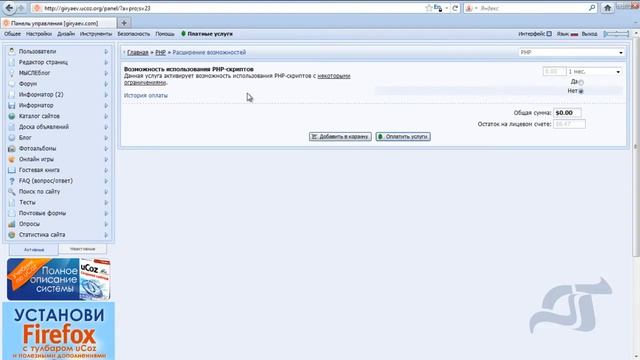
Task: Expand the Форум submenu arrow
Action: click(106, 84)
